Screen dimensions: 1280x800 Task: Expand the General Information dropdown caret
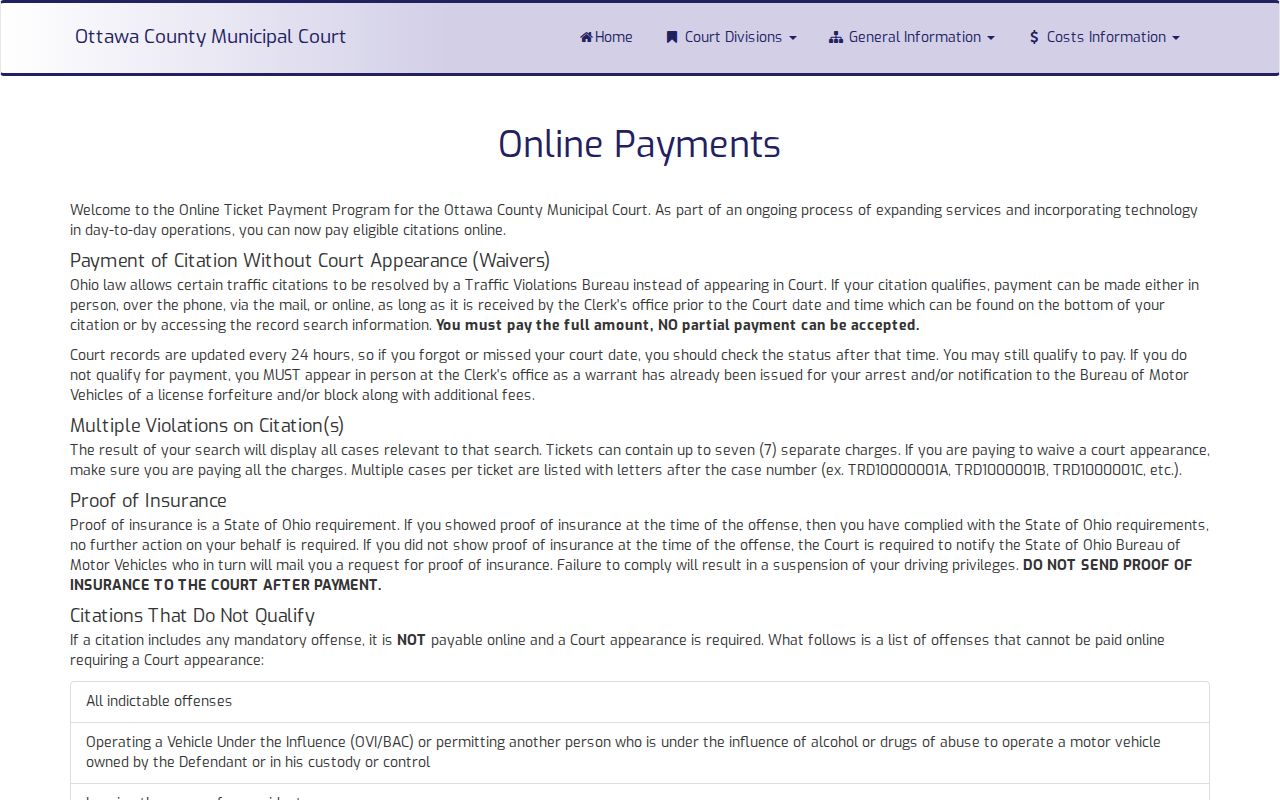[x=991, y=38]
